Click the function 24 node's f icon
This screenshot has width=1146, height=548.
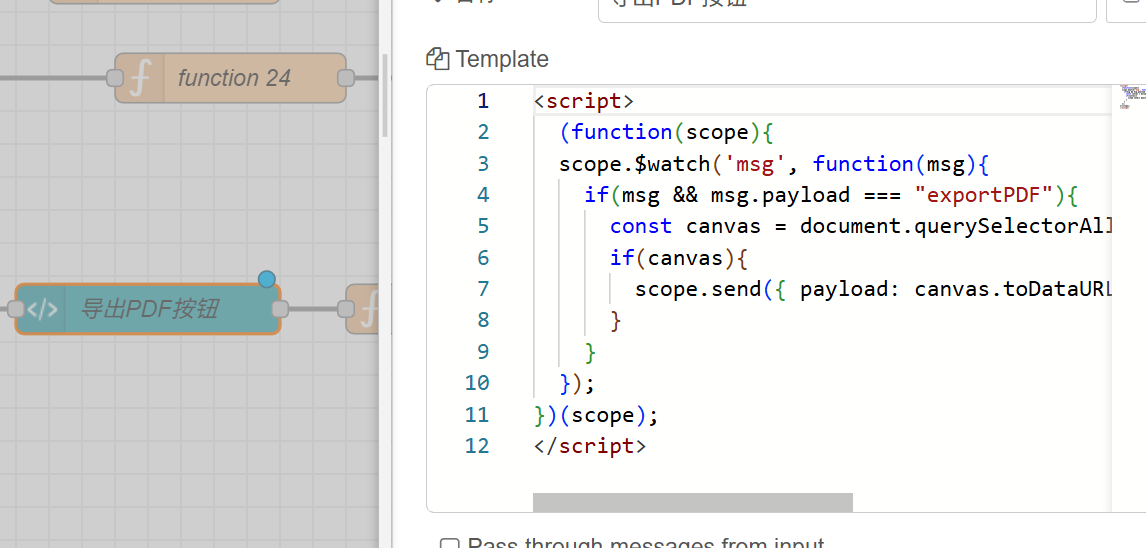click(140, 77)
